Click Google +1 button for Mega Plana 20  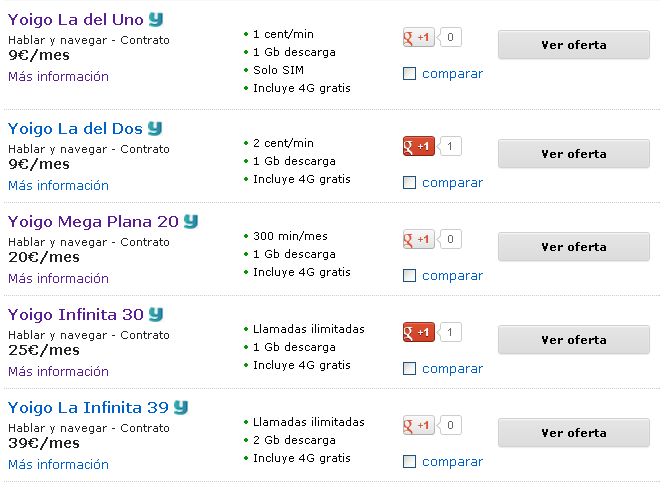[x=419, y=239]
